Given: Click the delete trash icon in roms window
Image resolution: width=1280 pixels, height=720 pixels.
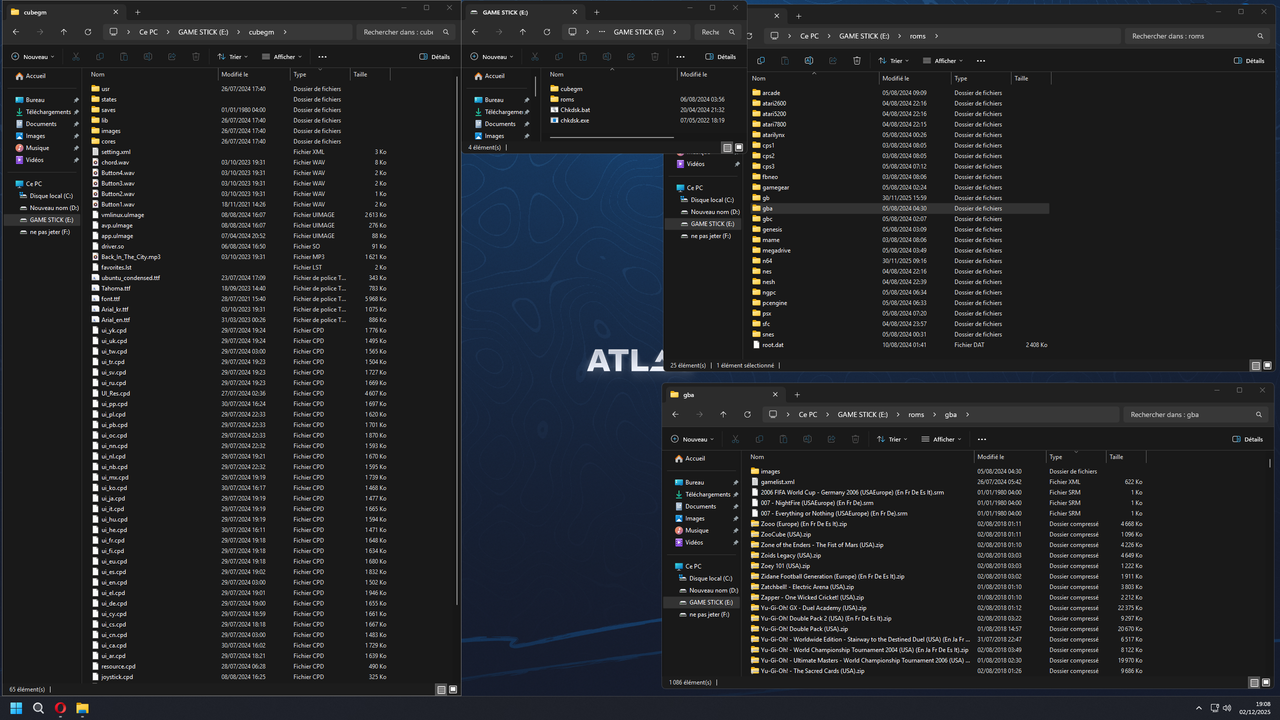Looking at the screenshot, I should [x=857, y=61].
